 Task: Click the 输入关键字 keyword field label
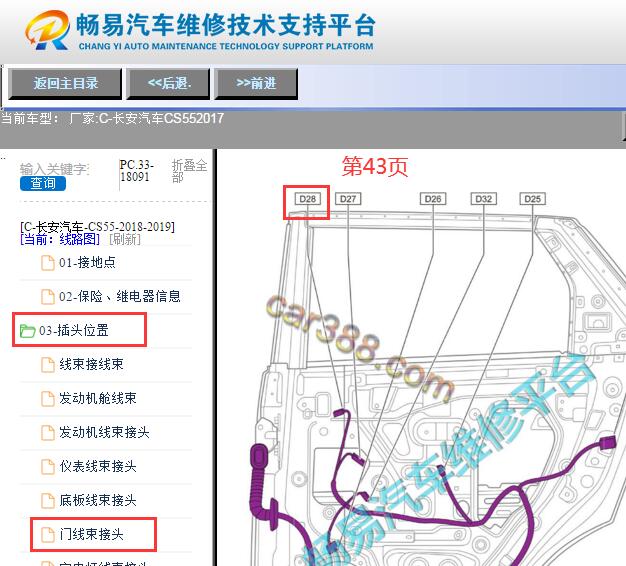[54, 169]
